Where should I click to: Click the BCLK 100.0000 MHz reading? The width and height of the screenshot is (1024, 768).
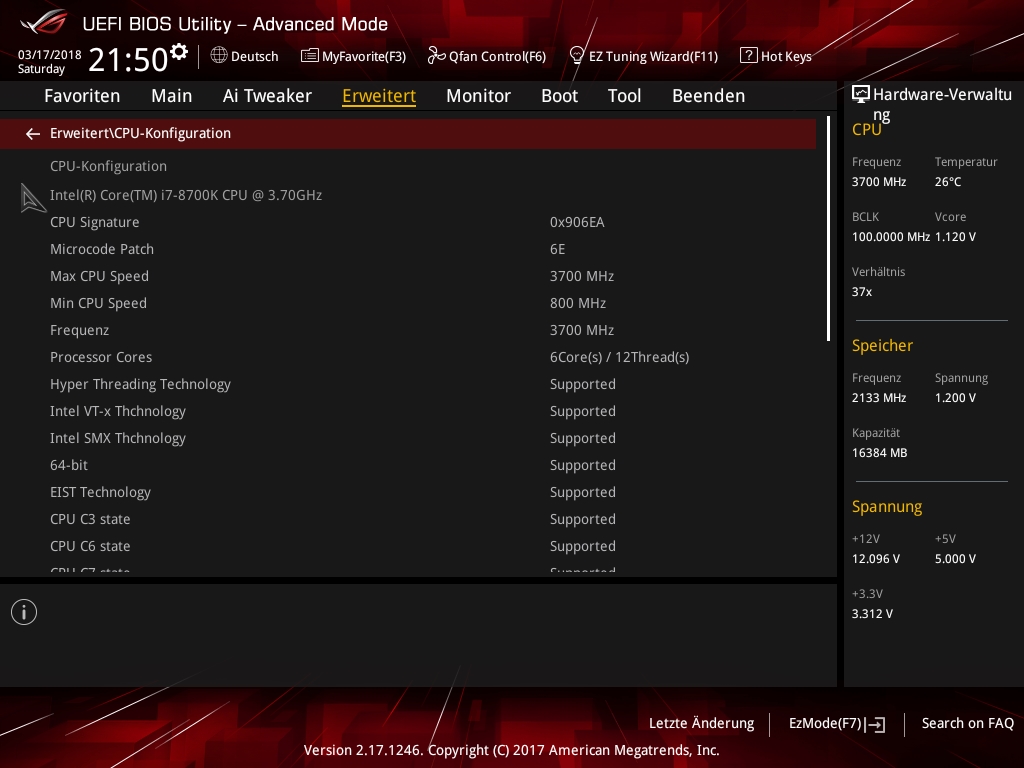[891, 236]
